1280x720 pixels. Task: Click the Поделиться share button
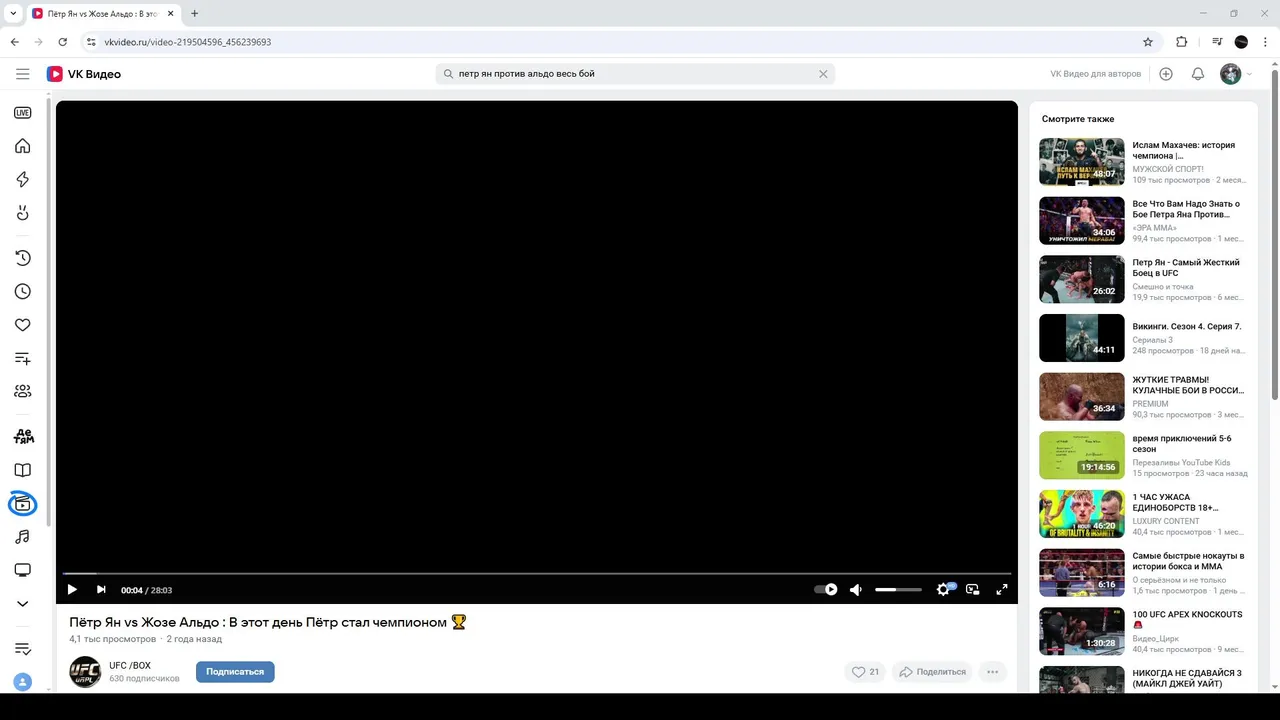tap(933, 672)
